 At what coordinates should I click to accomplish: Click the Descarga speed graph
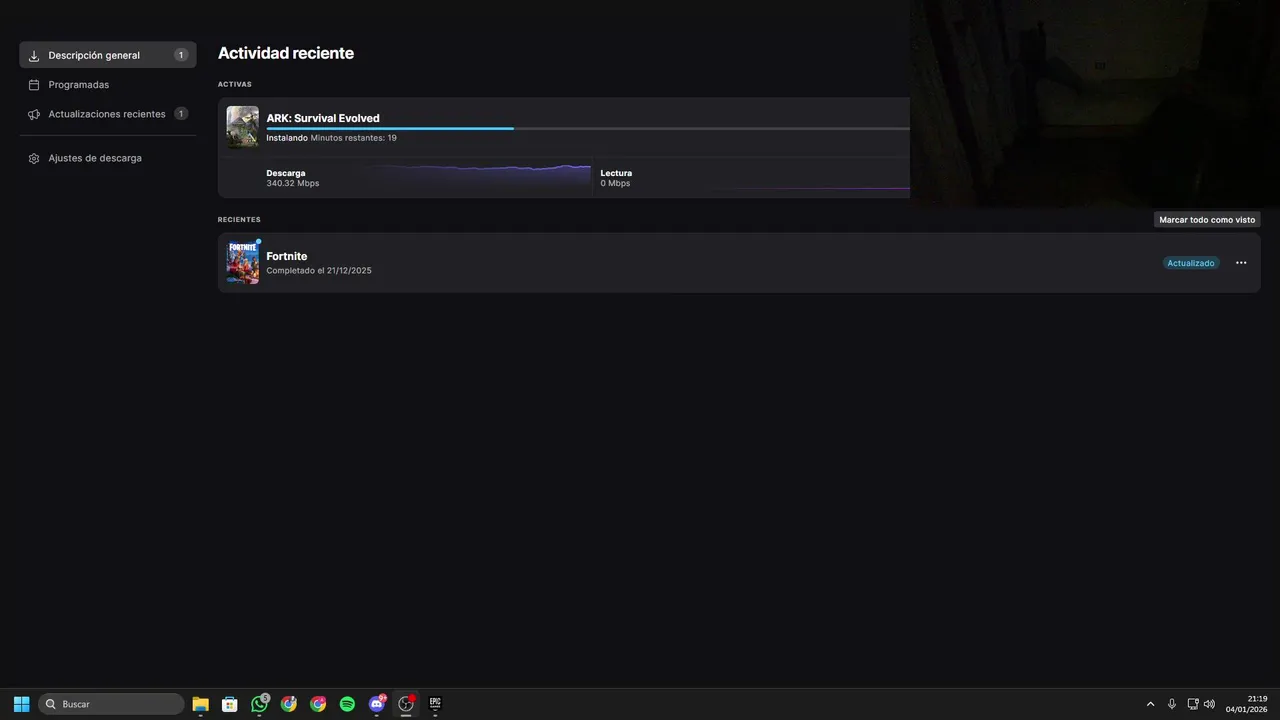[475, 174]
